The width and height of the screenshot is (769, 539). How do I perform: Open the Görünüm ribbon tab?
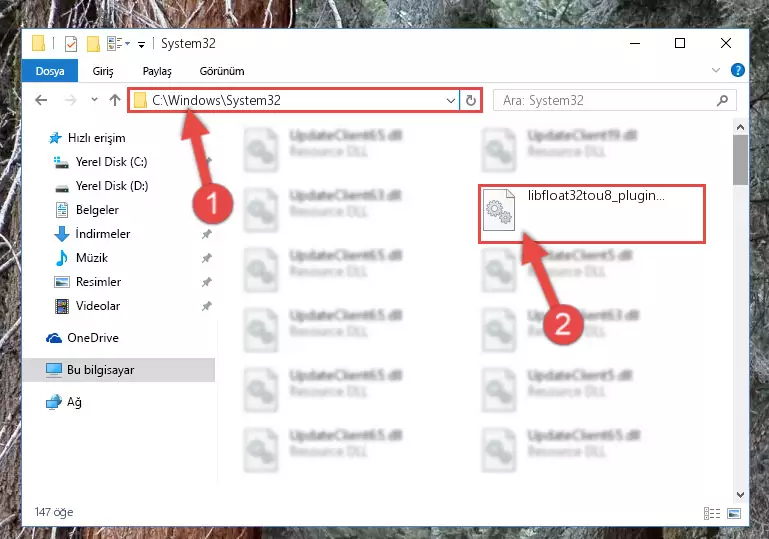tap(222, 71)
